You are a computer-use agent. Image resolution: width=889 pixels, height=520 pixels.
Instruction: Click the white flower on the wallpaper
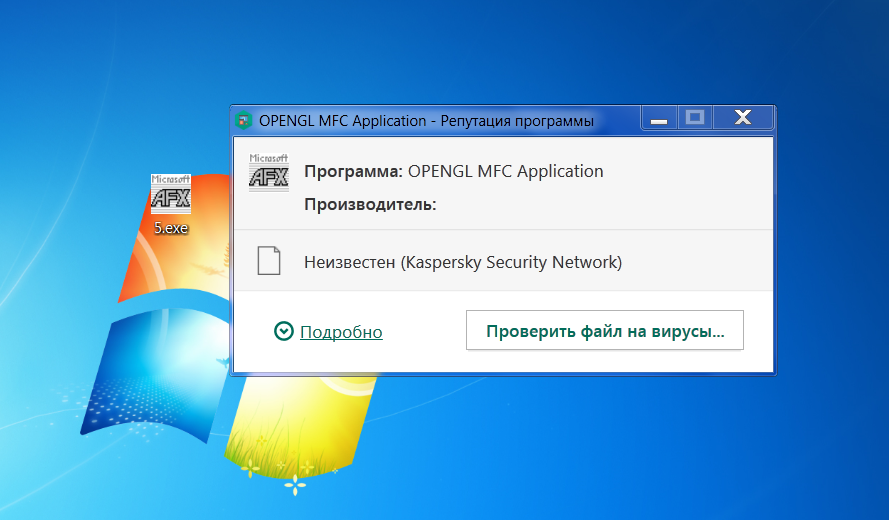pos(296,485)
